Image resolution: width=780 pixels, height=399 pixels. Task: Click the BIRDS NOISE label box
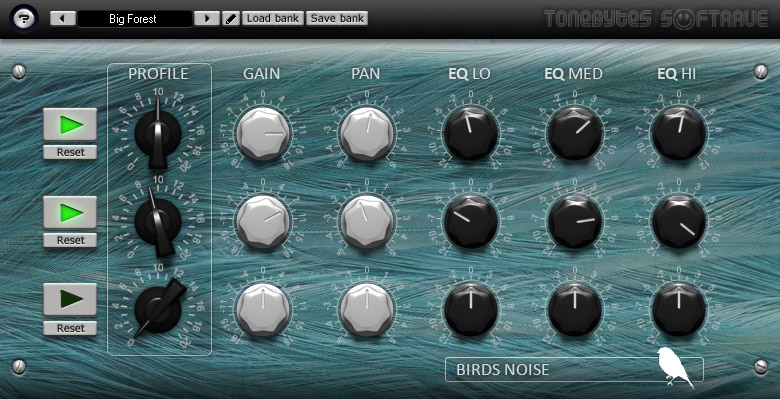[574, 370]
